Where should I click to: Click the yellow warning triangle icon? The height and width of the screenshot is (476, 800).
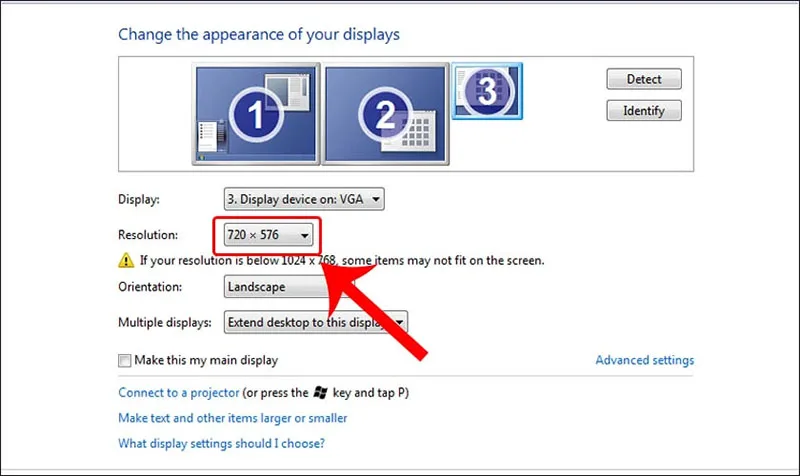point(126,260)
